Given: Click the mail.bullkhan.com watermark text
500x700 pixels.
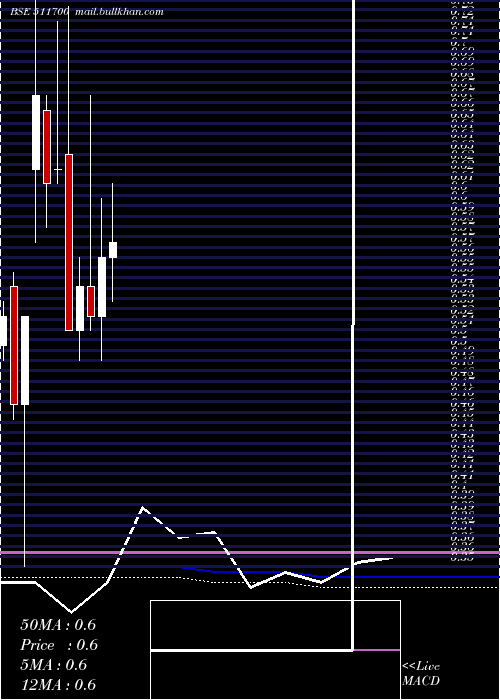Looking at the screenshot, I should pyautogui.click(x=119, y=12).
